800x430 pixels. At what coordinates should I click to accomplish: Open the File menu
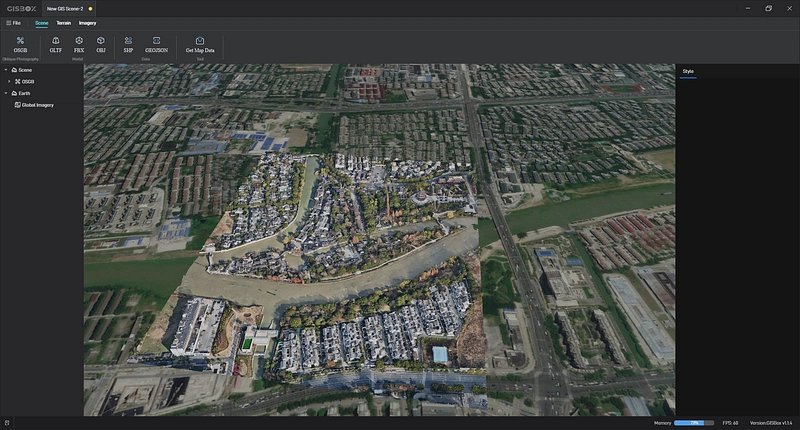coord(13,23)
